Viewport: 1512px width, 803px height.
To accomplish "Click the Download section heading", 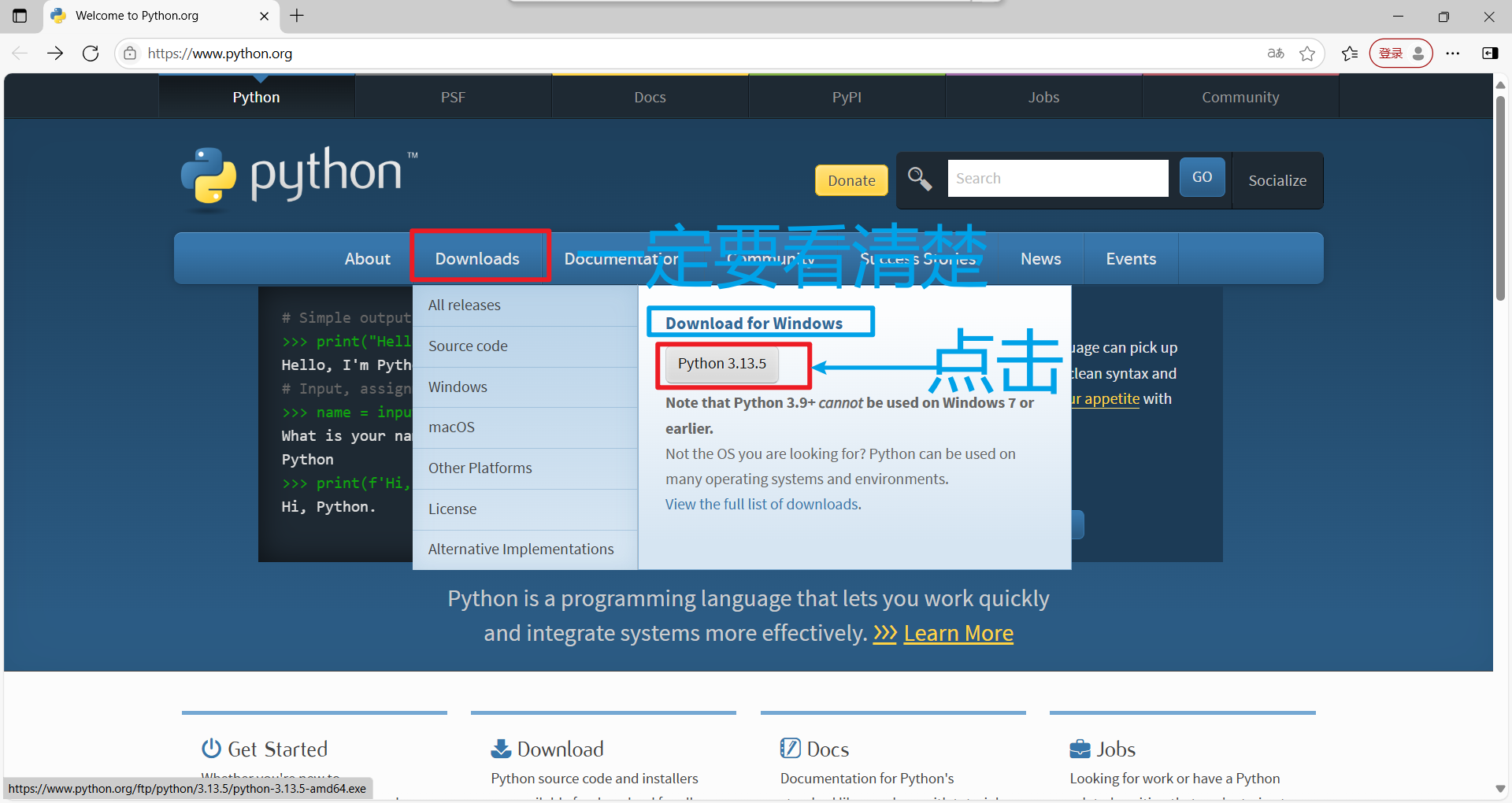I will (561, 749).
